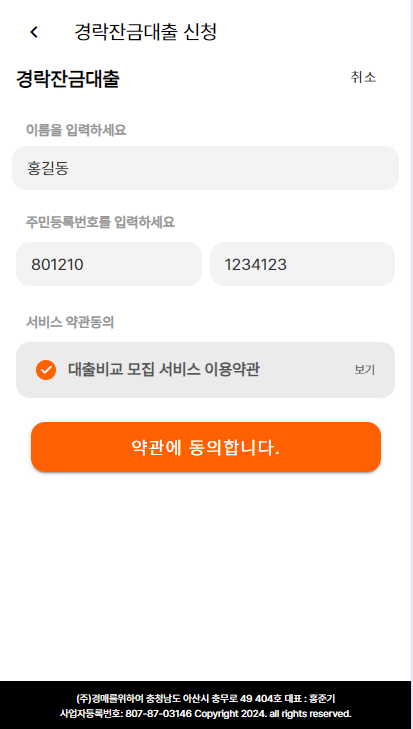Screen dimensions: 413x729
Task: Click the Copyright 2024 footer notice
Action: 273,713
